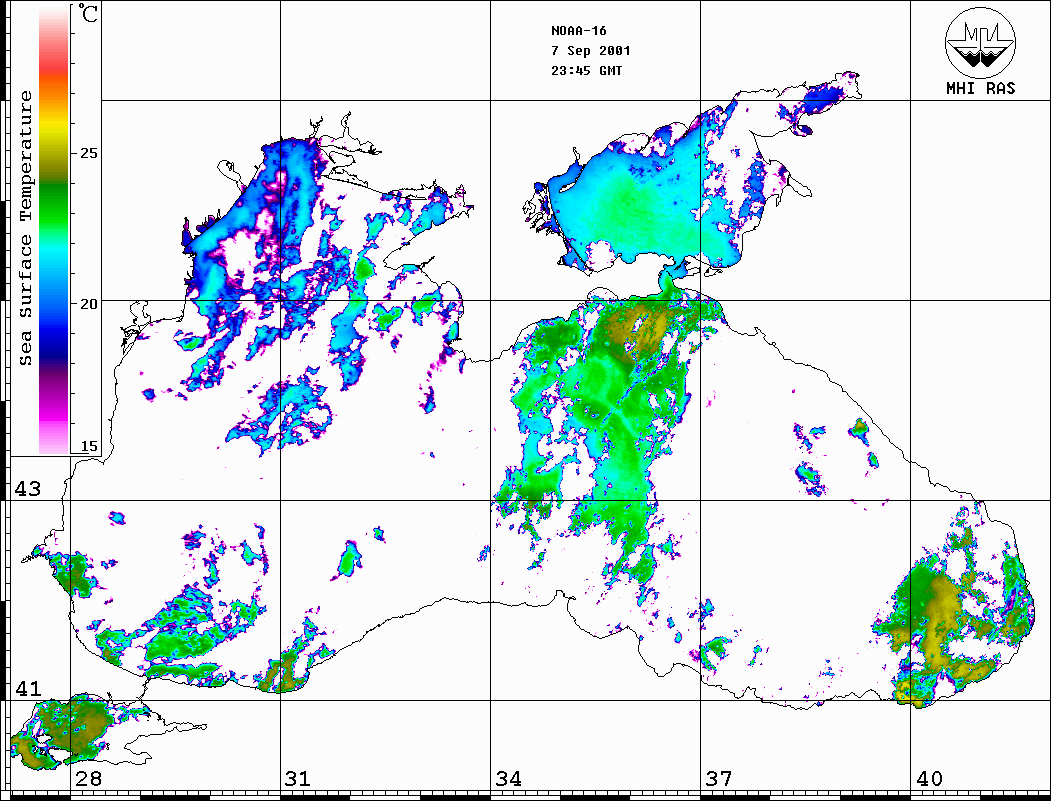Click the "23:45 GMT" time label
This screenshot has width=1051, height=801.
click(x=586, y=71)
